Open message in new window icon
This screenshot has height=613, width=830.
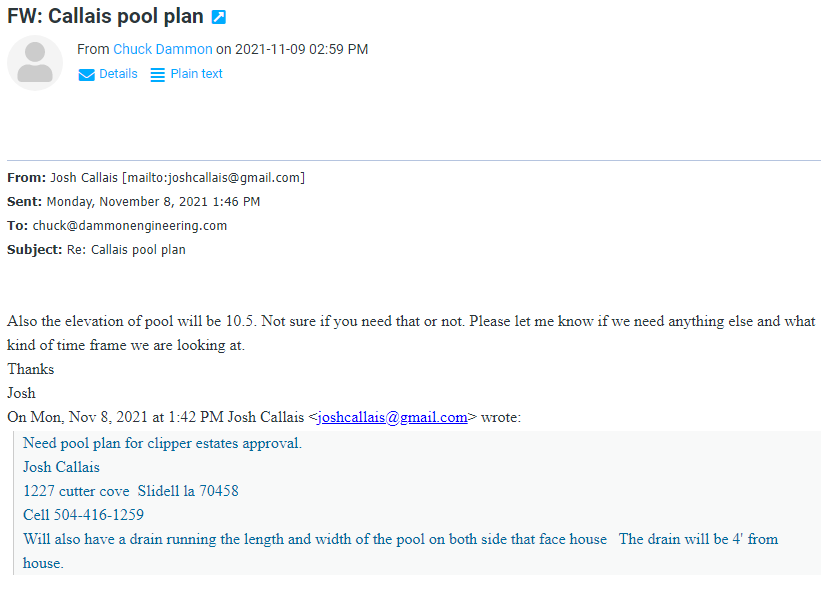pos(220,17)
